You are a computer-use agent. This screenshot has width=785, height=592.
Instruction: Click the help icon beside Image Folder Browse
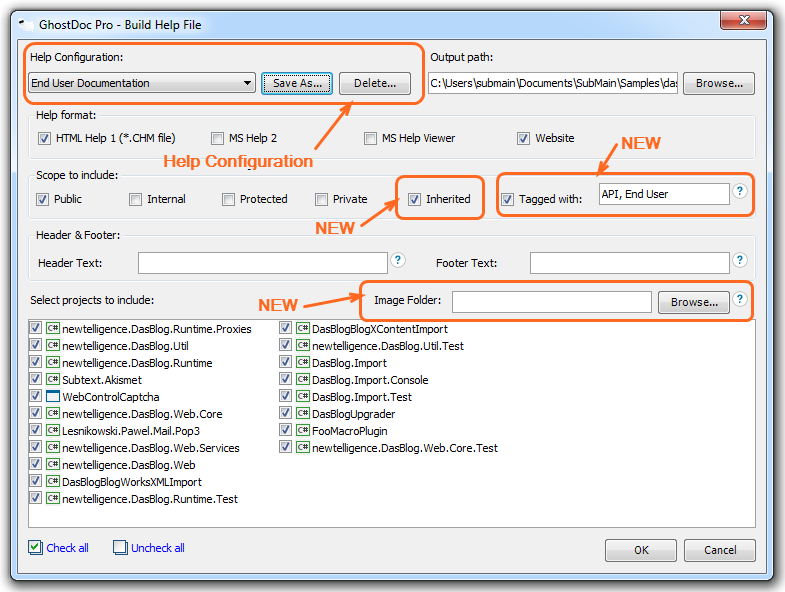740,300
